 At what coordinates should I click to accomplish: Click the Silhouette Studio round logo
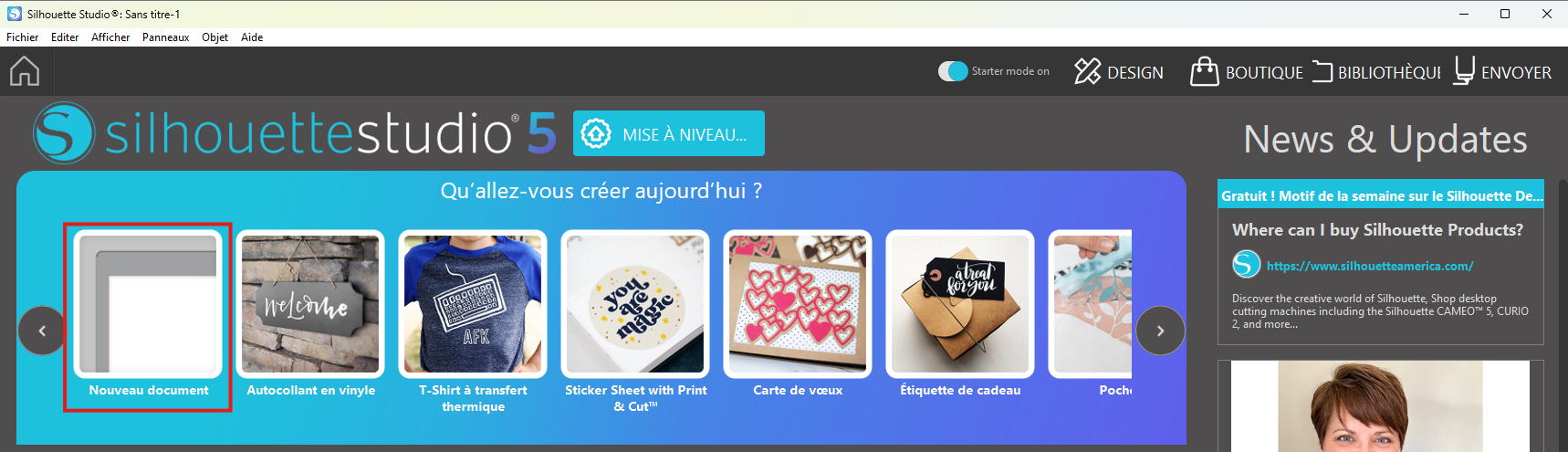(64, 133)
